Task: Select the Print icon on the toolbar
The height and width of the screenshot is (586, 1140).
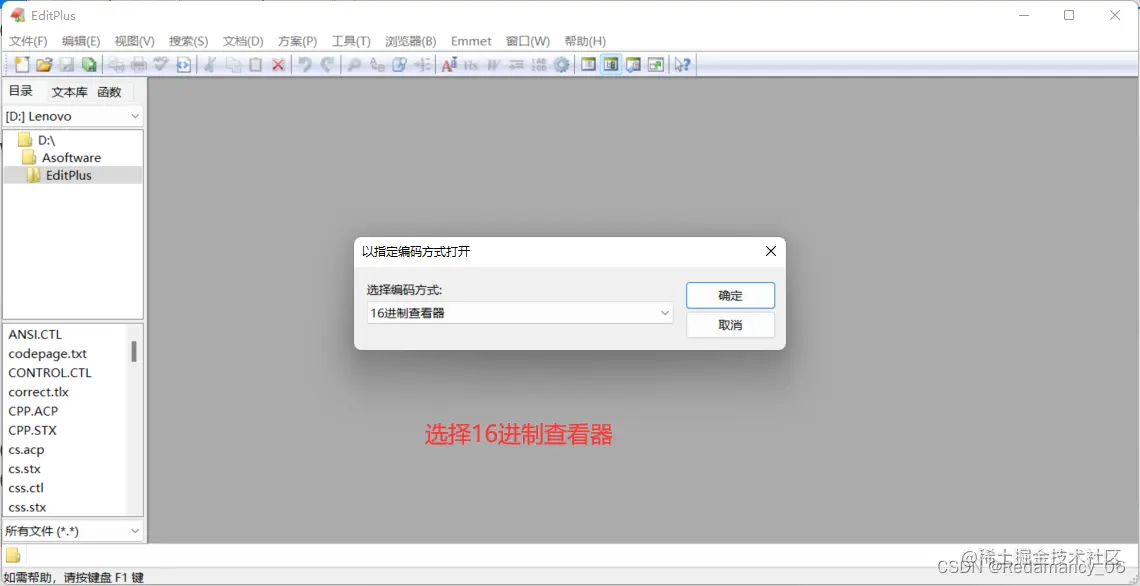Action: click(x=139, y=64)
